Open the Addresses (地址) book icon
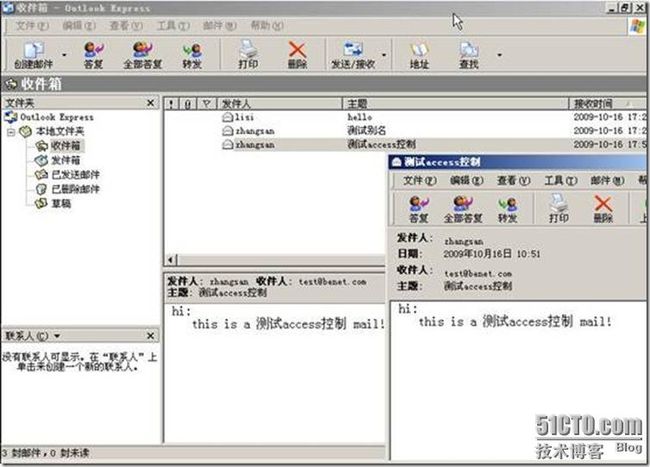The width and height of the screenshot is (650, 467). tap(419, 55)
